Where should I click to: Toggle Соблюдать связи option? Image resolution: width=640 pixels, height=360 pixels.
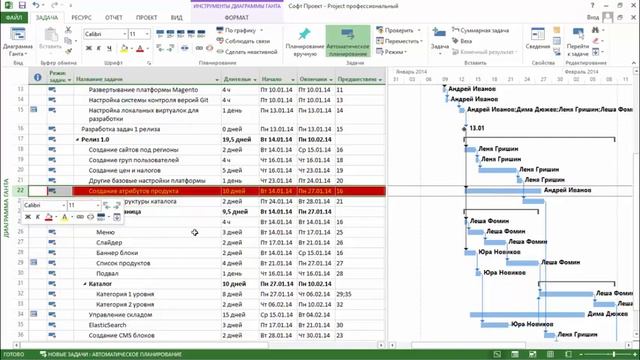pos(243,41)
